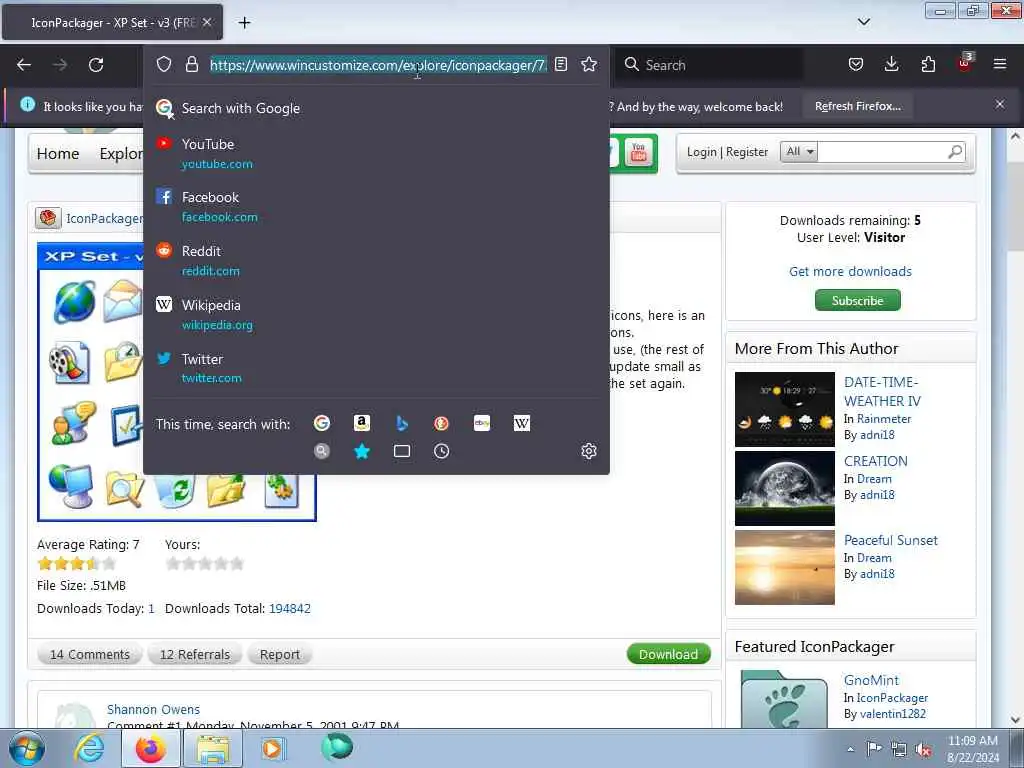1024x768 pixels.
Task: Search this time with Google engine icon
Action: pyautogui.click(x=322, y=423)
